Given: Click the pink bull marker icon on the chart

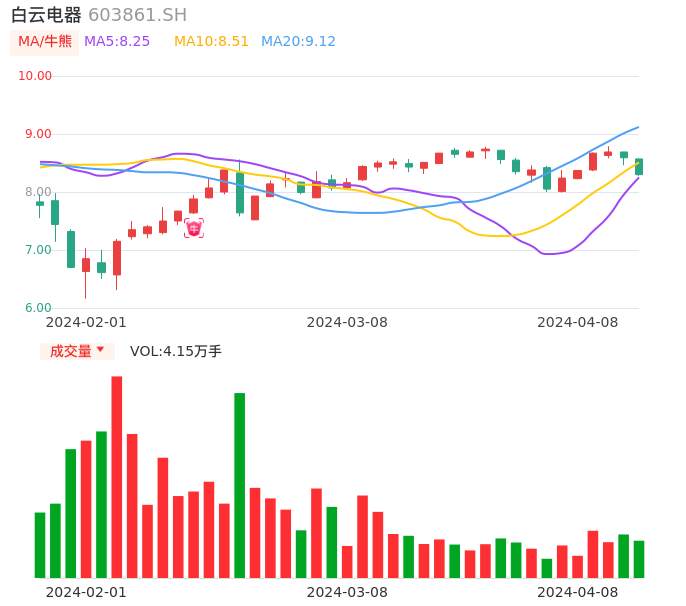Looking at the screenshot, I should (x=193, y=228).
